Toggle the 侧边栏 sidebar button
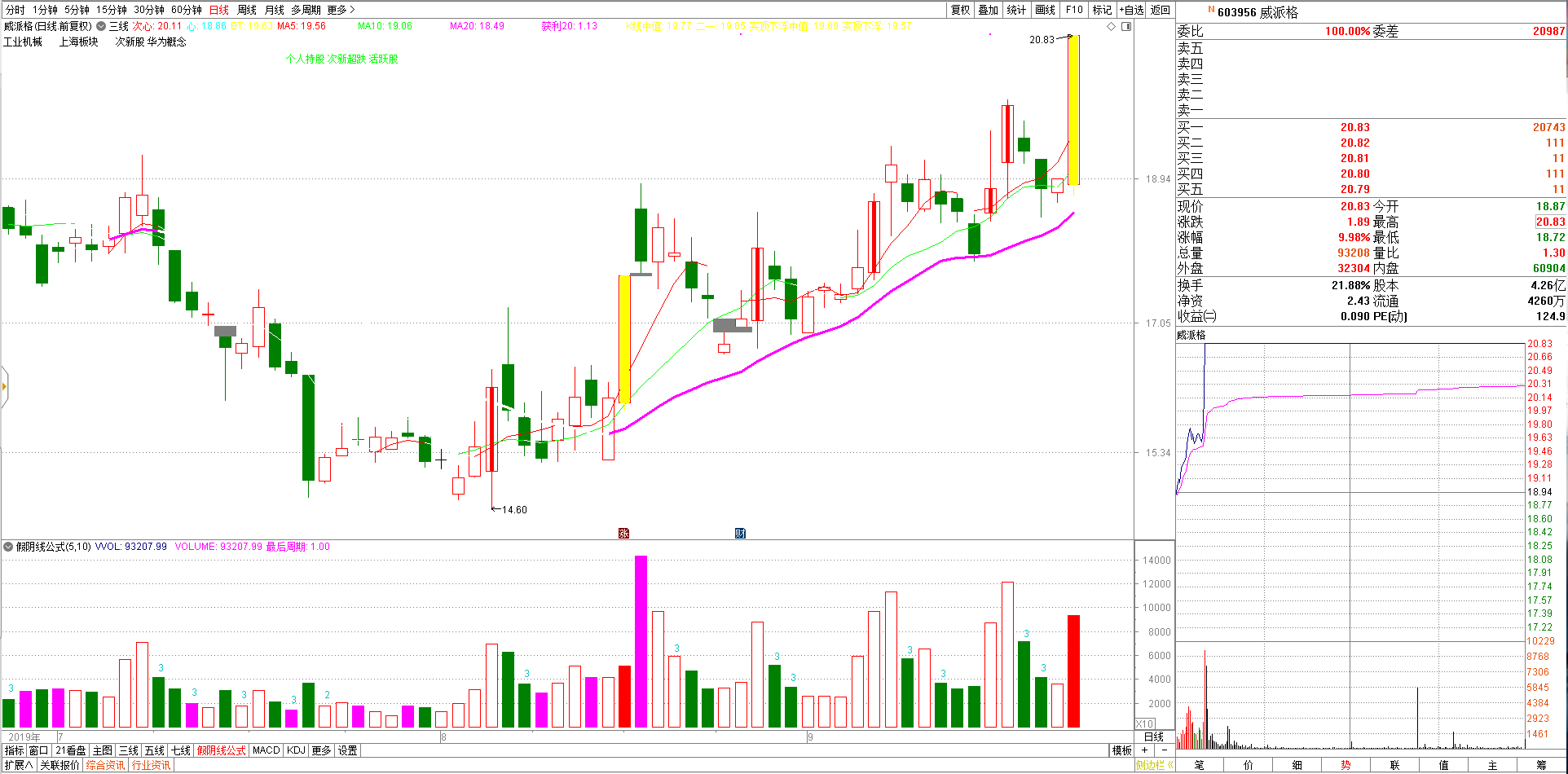The image size is (1568, 774). click(x=1155, y=765)
